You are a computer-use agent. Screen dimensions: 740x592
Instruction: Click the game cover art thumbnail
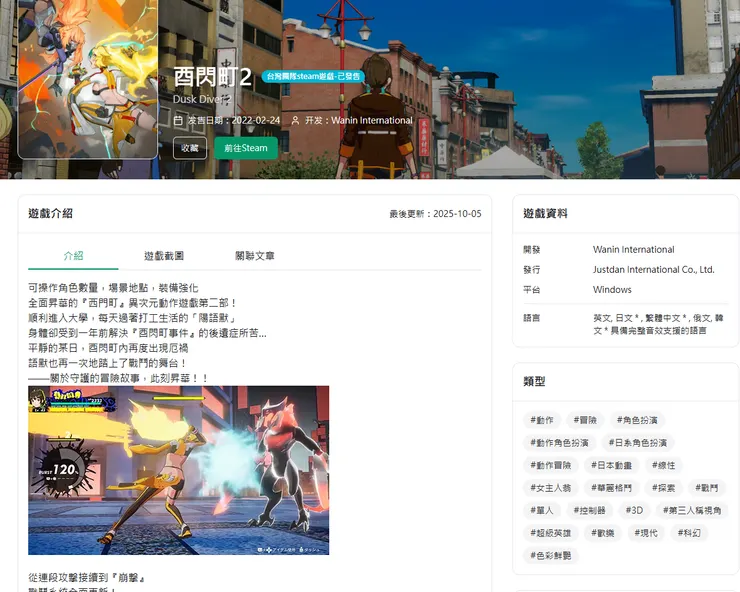(88, 78)
